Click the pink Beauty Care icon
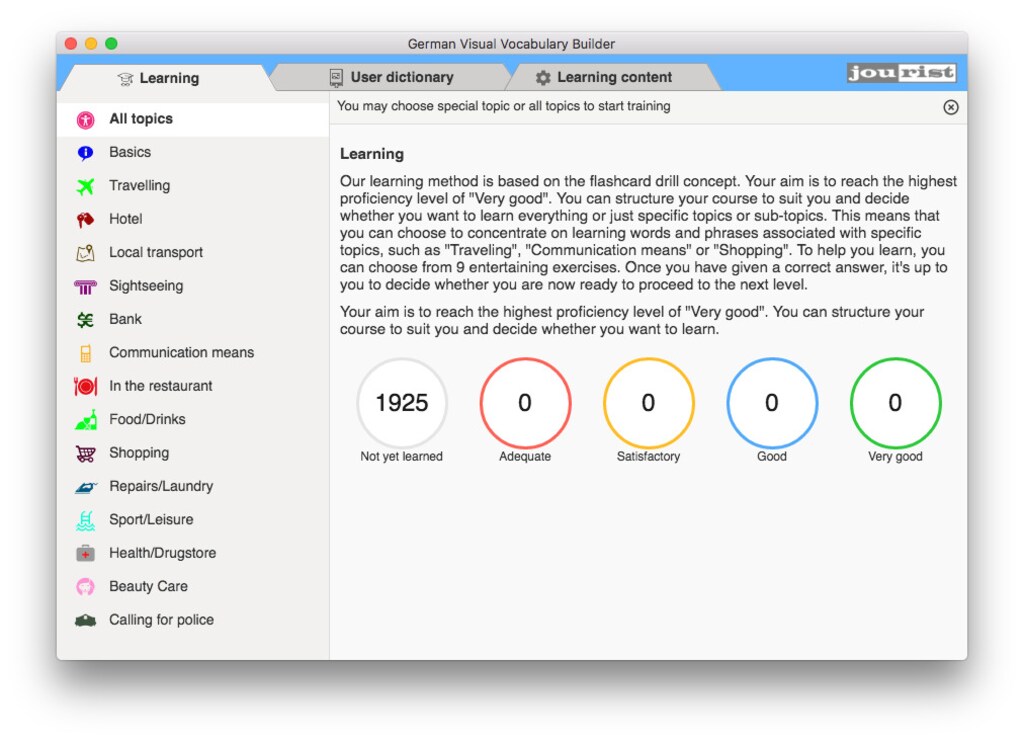Image resolution: width=1024 pixels, height=741 pixels. [x=86, y=587]
